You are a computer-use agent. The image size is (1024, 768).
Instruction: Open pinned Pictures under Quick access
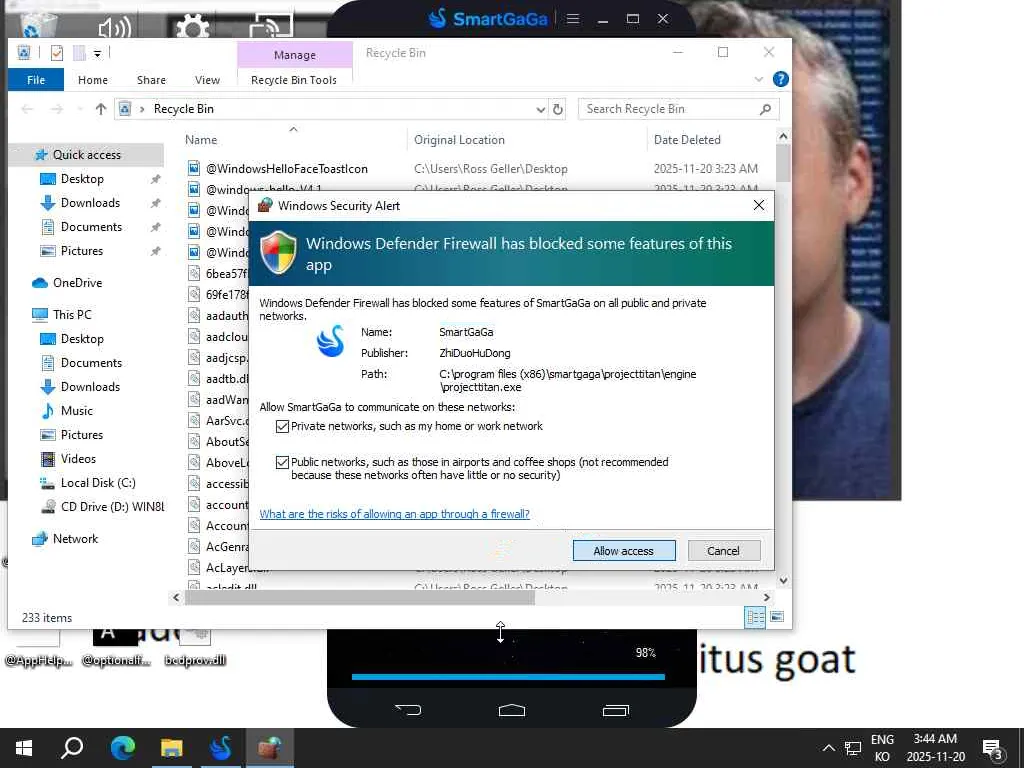point(82,251)
